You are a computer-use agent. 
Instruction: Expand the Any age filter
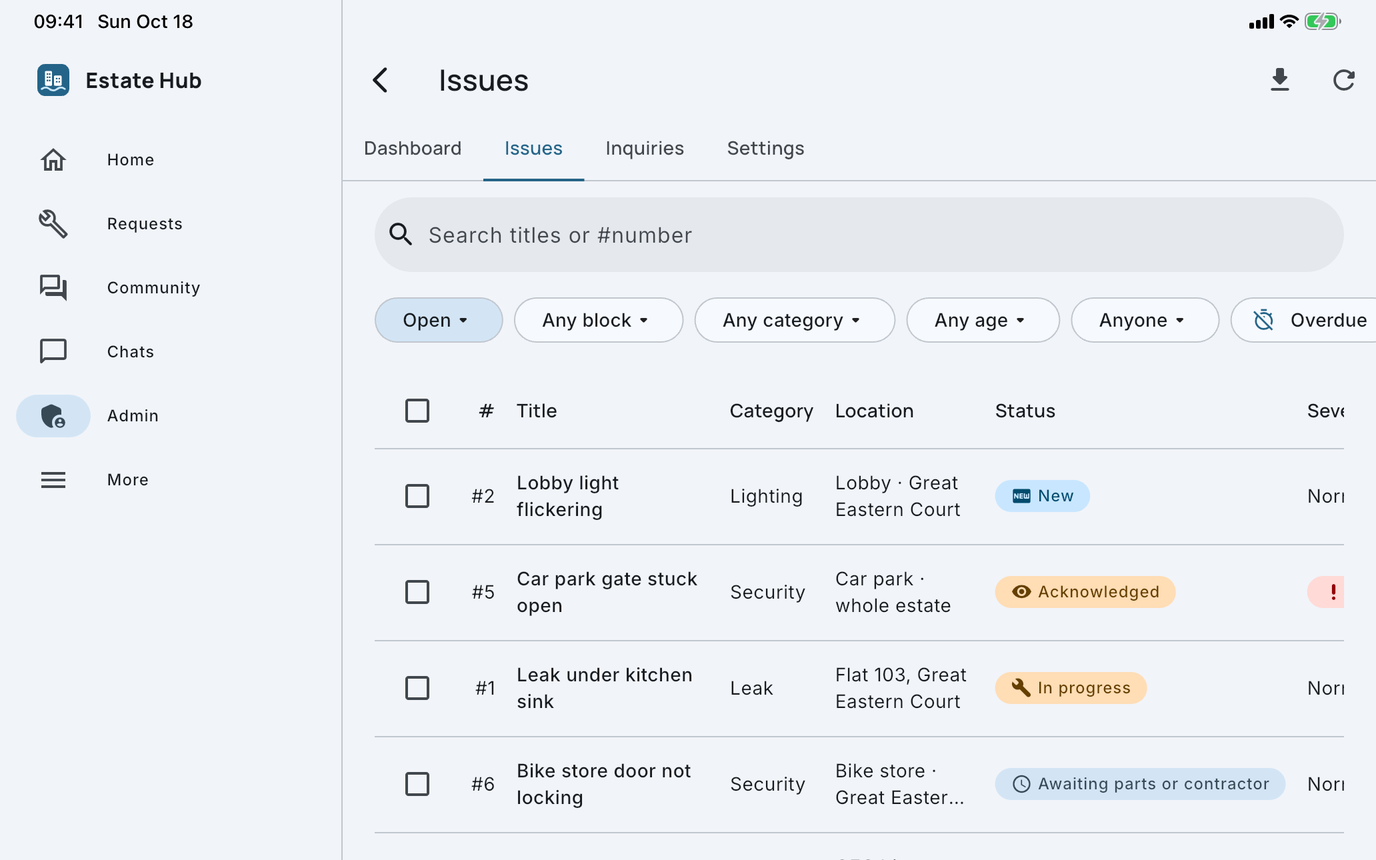click(983, 320)
